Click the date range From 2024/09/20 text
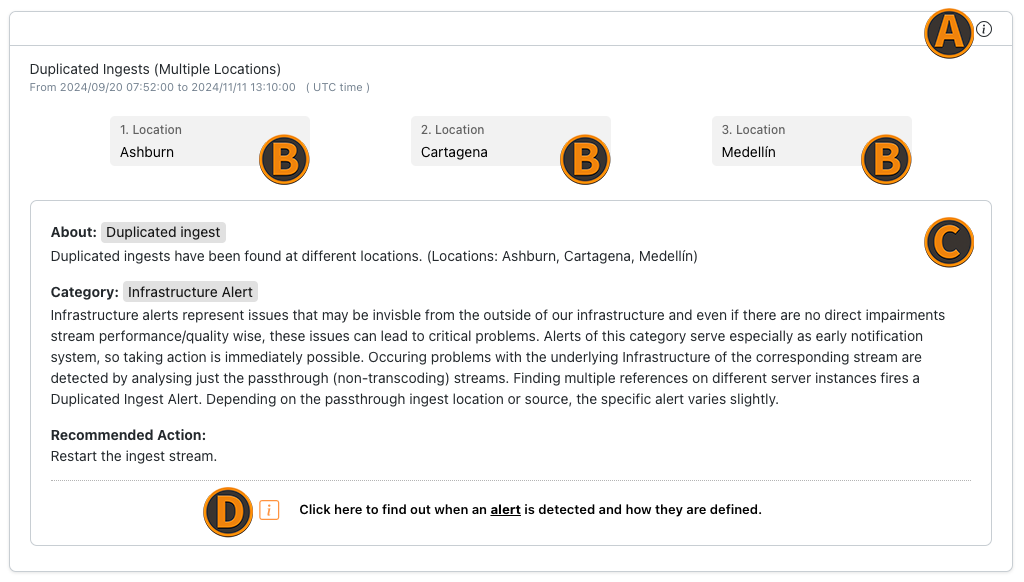 [x=163, y=88]
